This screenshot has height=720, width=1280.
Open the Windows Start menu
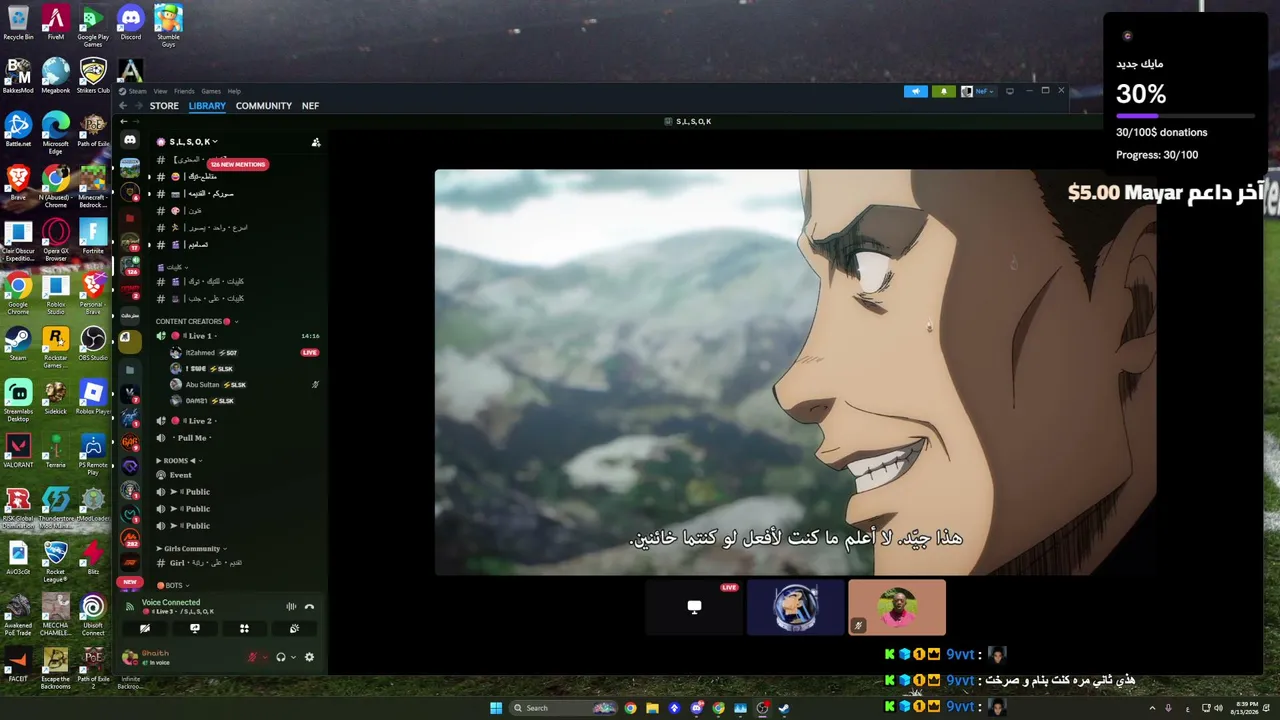click(x=495, y=708)
